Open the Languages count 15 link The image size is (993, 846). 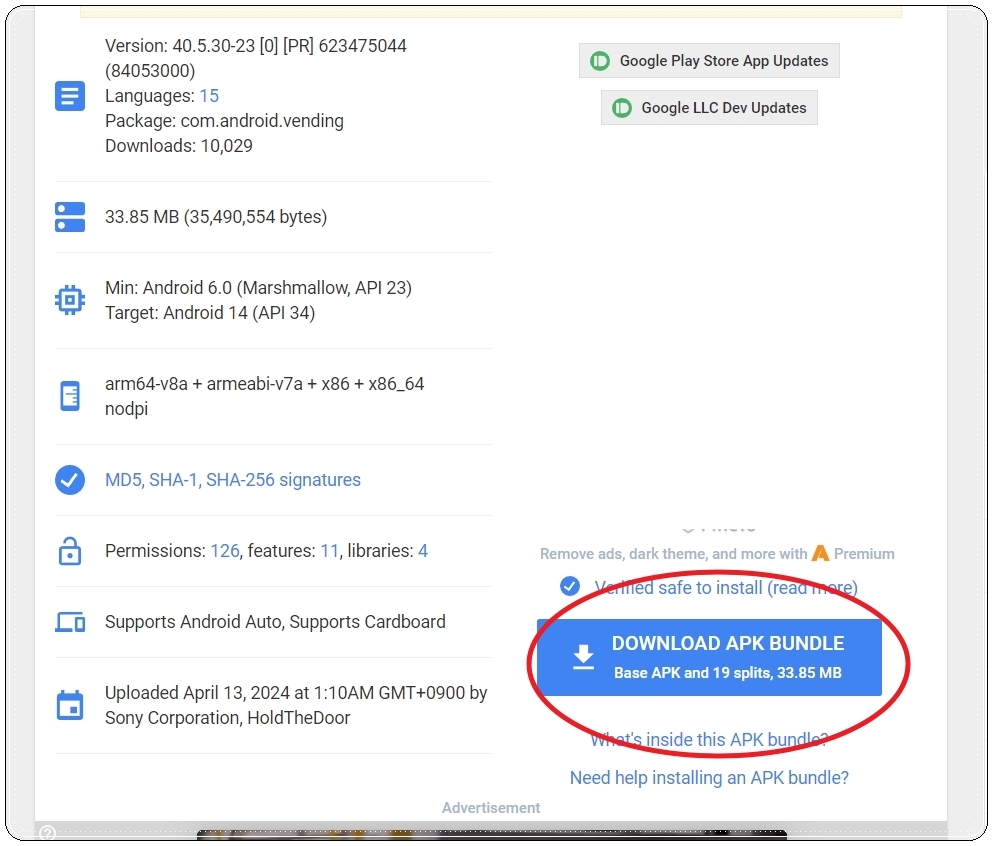point(209,96)
